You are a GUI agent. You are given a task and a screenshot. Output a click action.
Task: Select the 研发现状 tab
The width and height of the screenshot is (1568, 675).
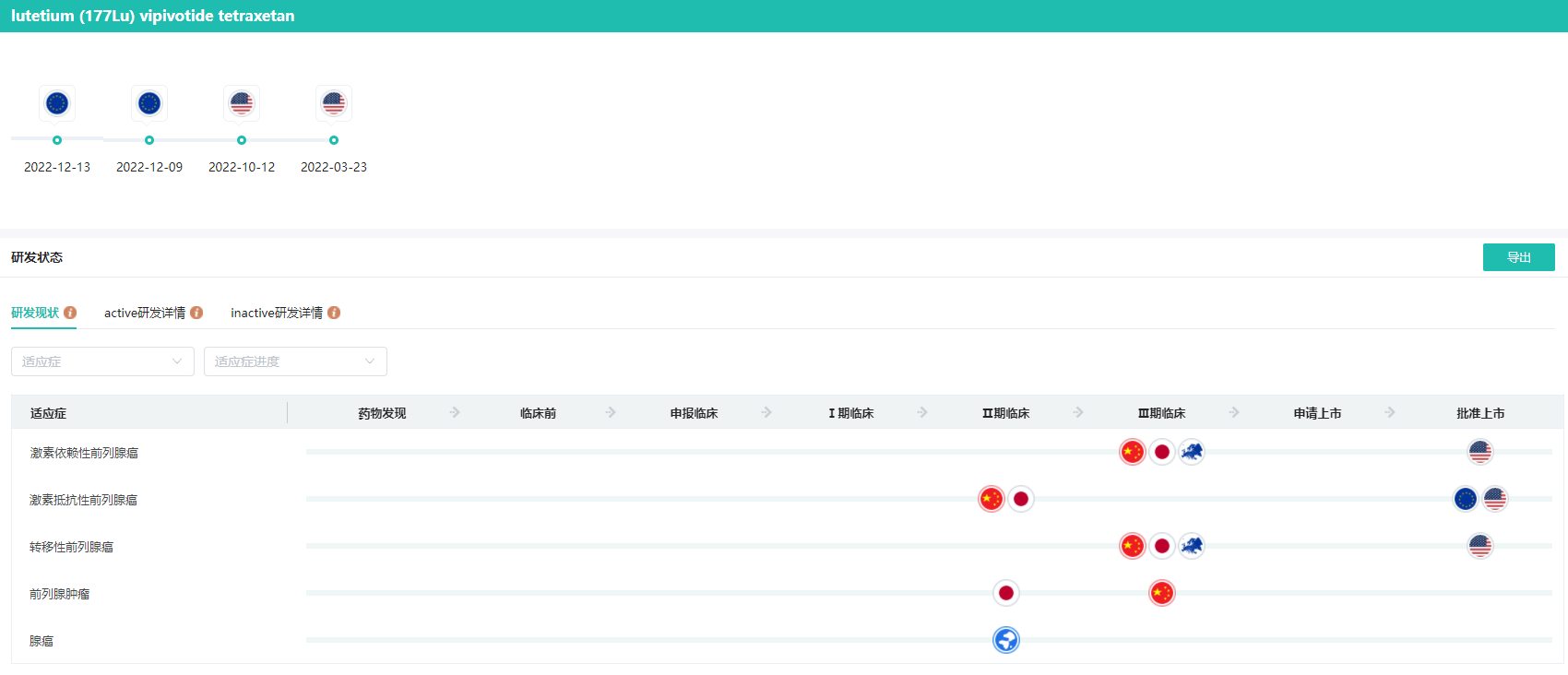(x=35, y=313)
